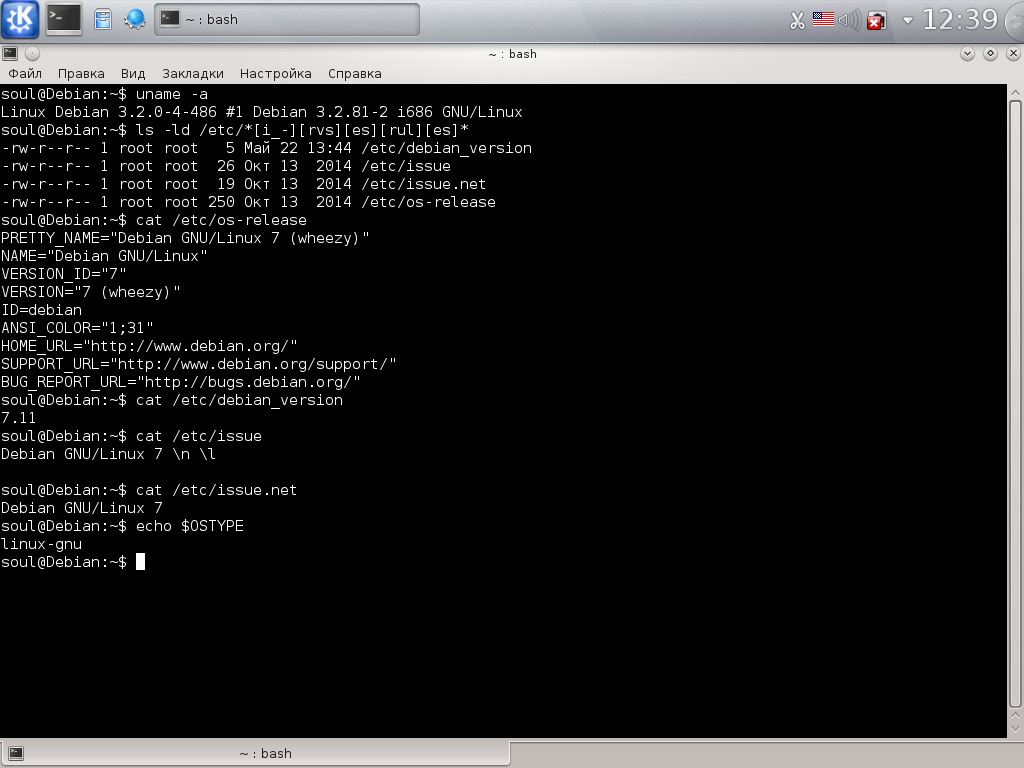Maximize the Konsole window

coord(990,54)
